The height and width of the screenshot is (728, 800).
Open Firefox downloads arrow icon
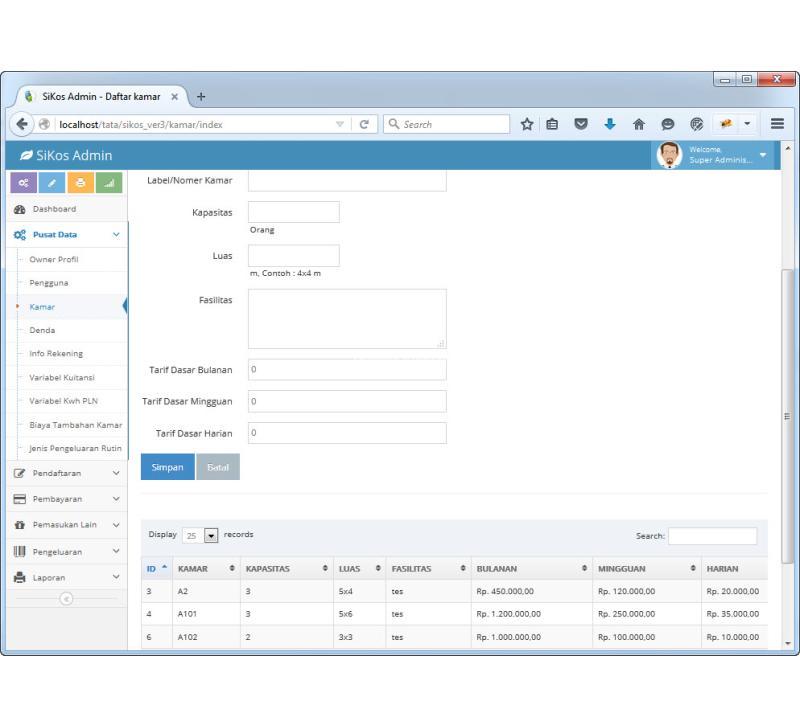point(610,125)
